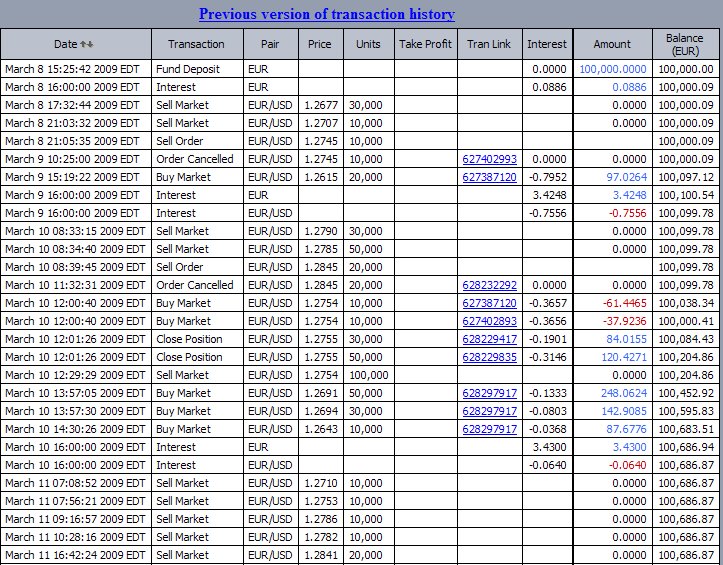Open Tran Link 628229417 for Close Position
This screenshot has width=723, height=565.
489,339
